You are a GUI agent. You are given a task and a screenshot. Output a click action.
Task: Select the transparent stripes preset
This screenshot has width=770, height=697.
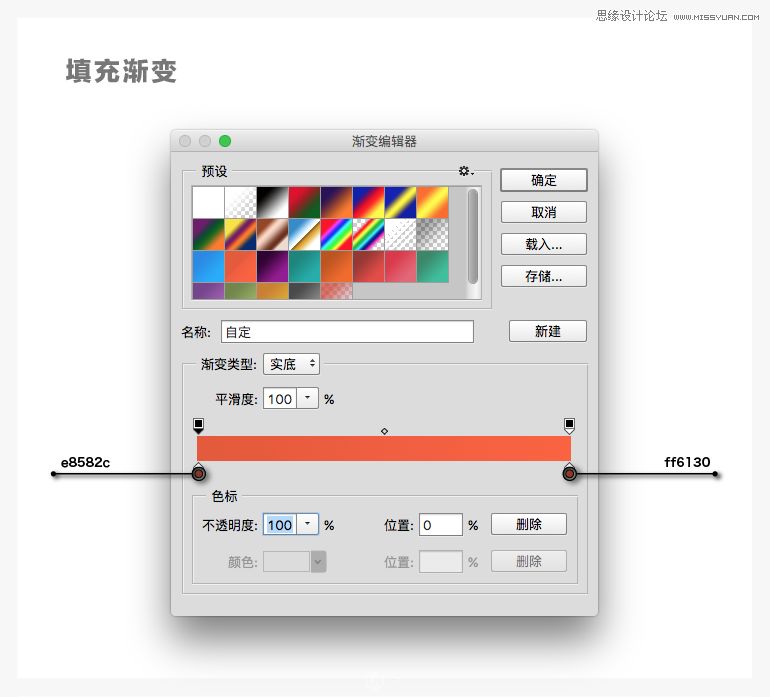point(400,234)
